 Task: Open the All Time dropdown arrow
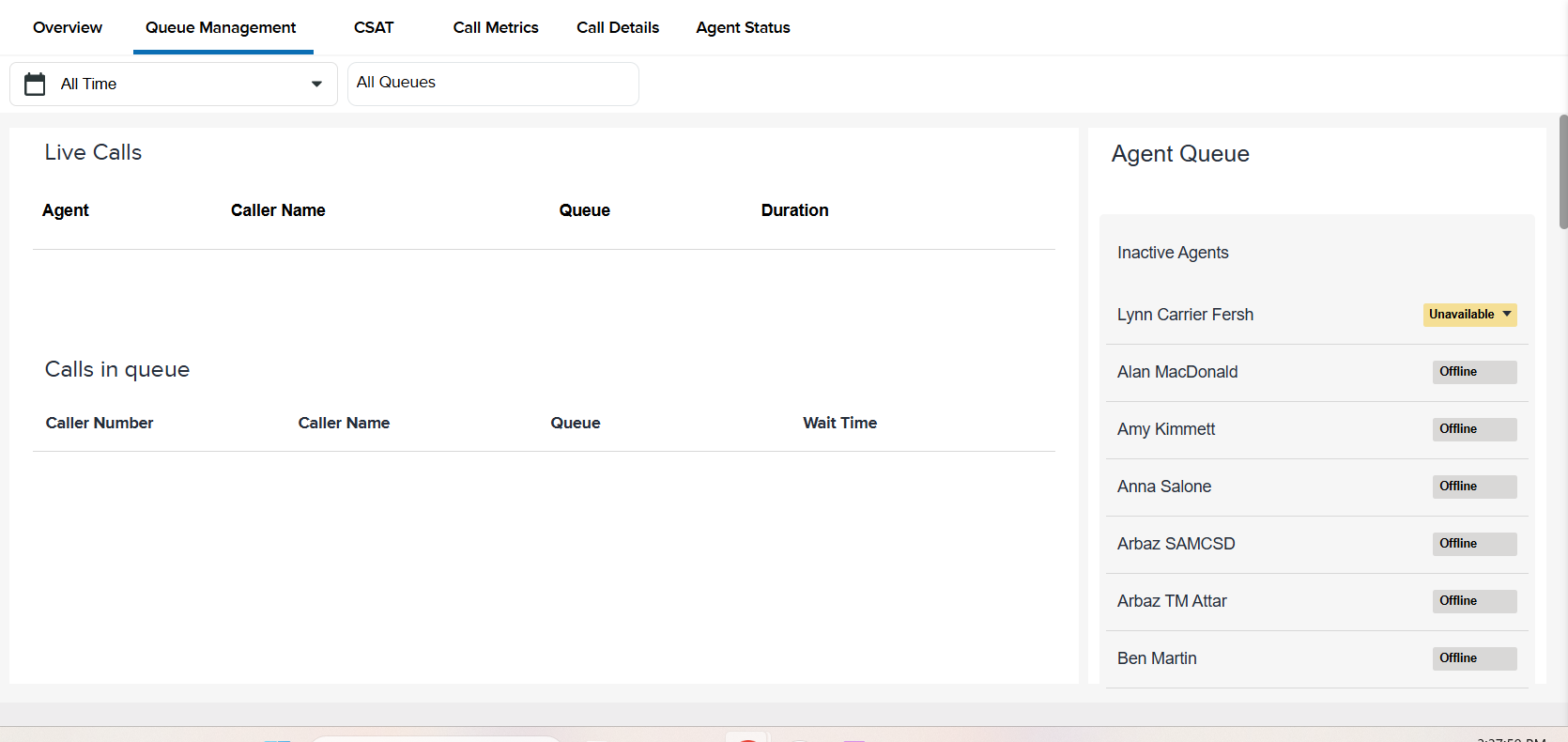316,85
